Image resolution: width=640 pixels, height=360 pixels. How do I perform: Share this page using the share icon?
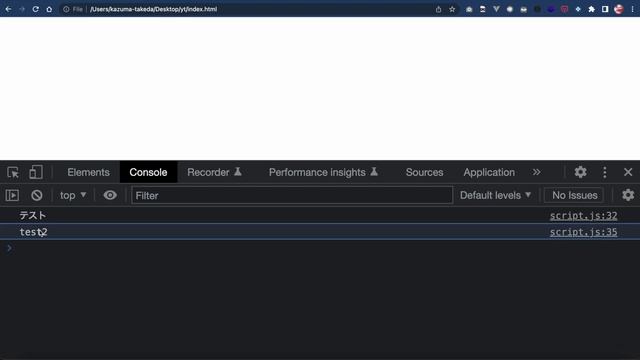(x=438, y=9)
